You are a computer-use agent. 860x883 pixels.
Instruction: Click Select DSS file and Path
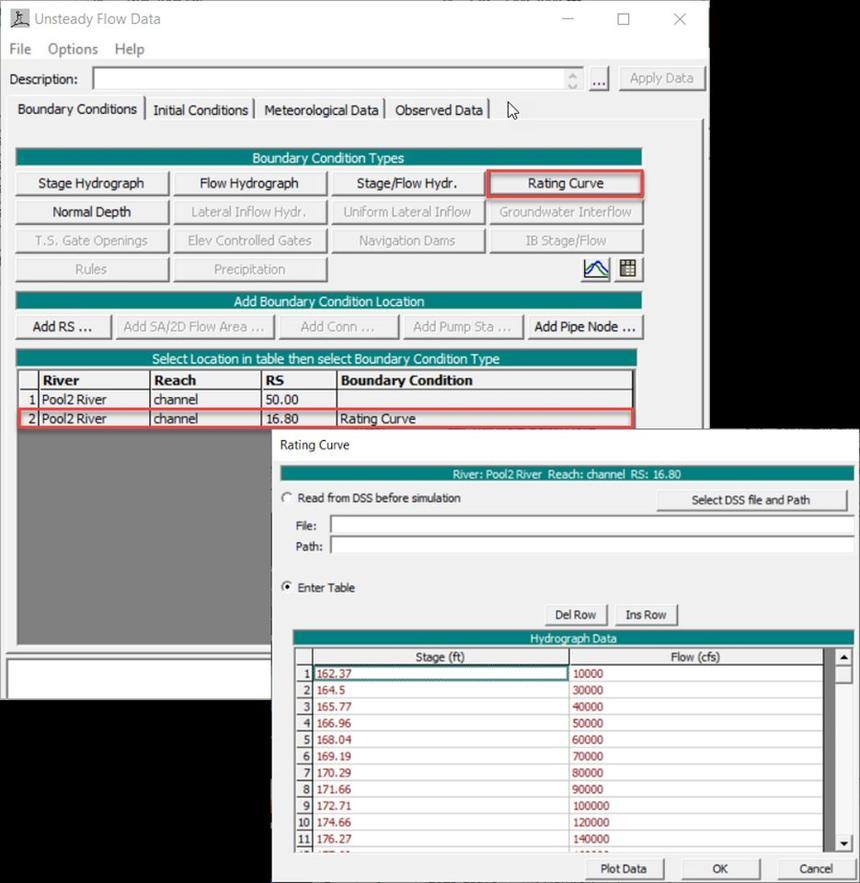pyautogui.click(x=751, y=500)
